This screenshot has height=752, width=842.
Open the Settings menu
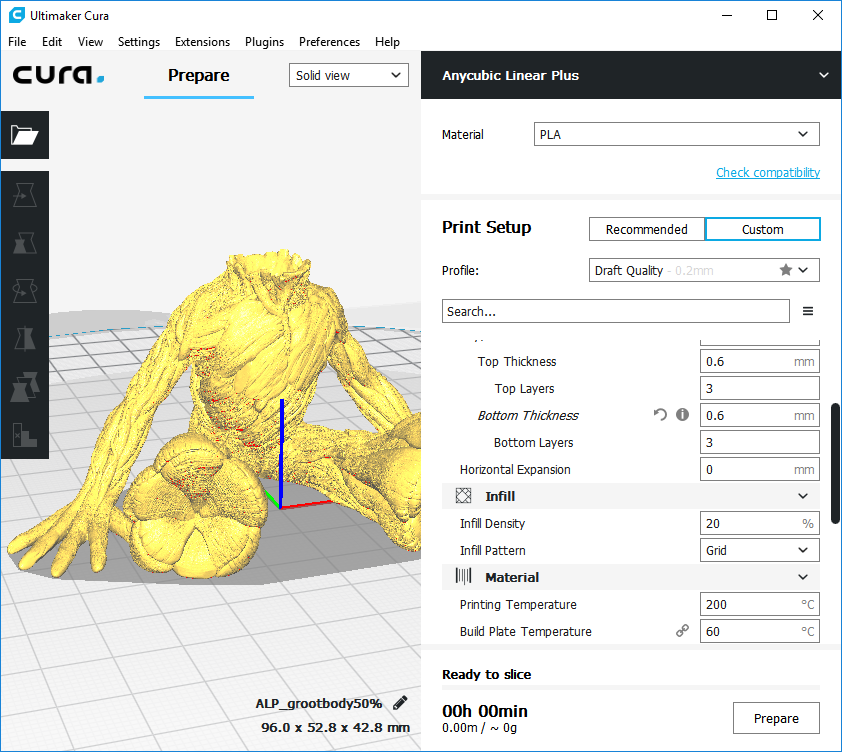point(139,41)
